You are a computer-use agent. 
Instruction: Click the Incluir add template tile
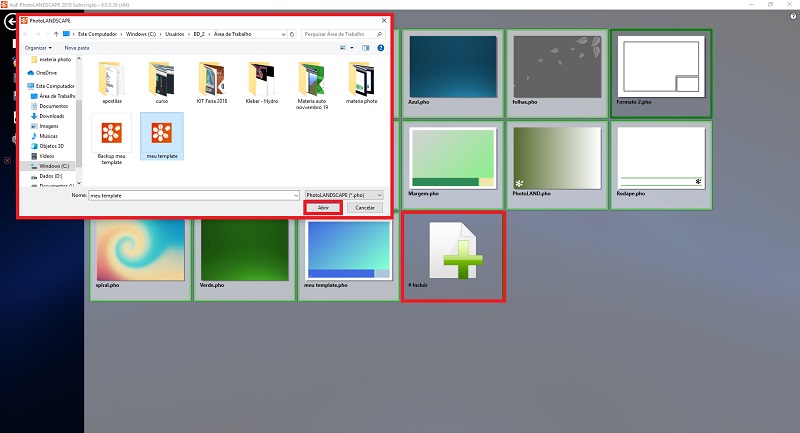(x=454, y=257)
